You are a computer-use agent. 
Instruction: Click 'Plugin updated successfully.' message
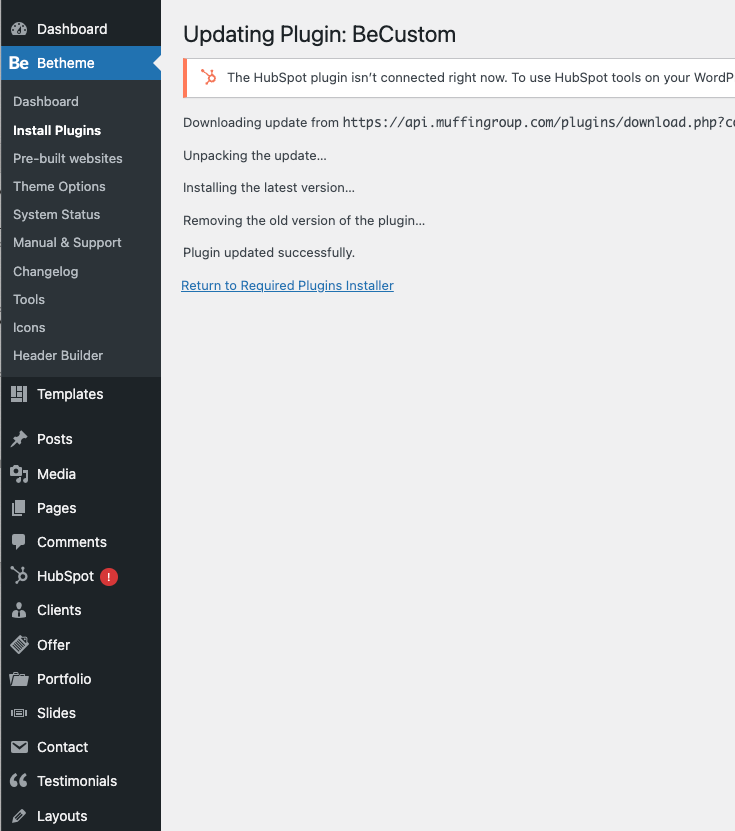click(269, 253)
